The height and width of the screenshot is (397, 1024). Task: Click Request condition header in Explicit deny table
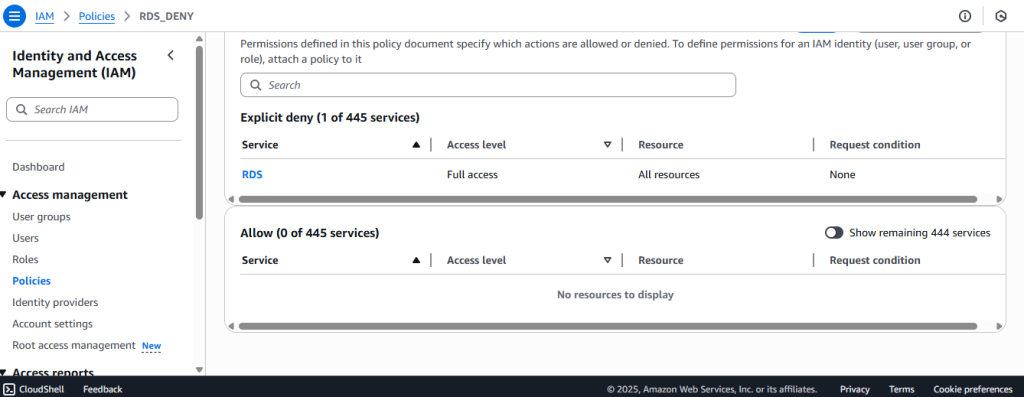point(874,145)
